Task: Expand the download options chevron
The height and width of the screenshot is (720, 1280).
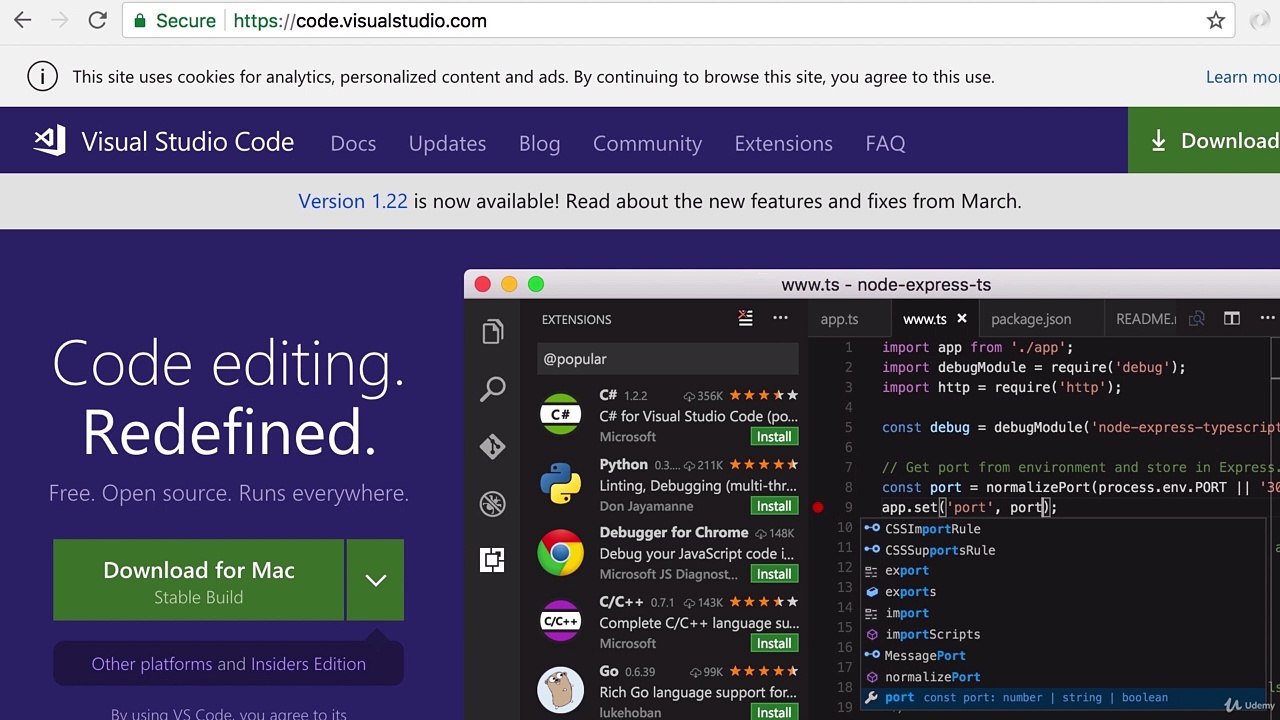Action: click(x=376, y=580)
